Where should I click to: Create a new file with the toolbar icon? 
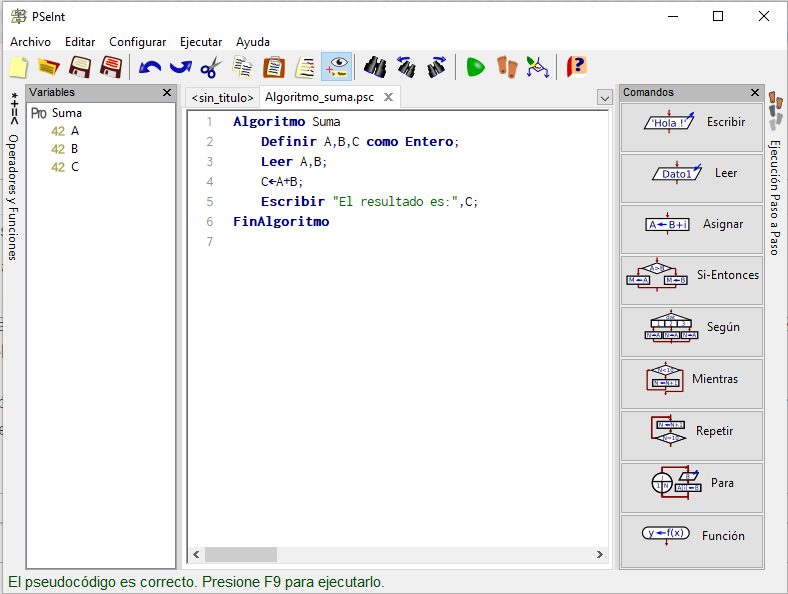click(19, 67)
